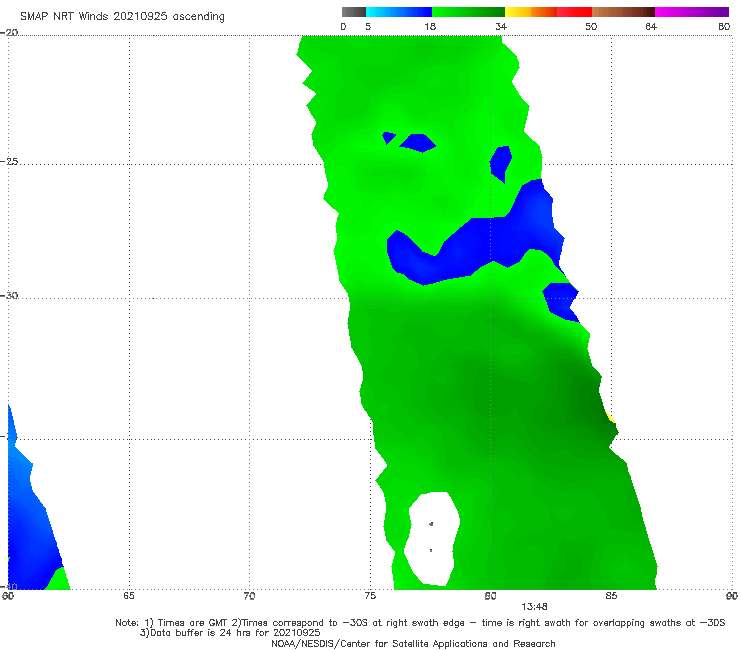Click the color bar label "64"

click(651, 27)
